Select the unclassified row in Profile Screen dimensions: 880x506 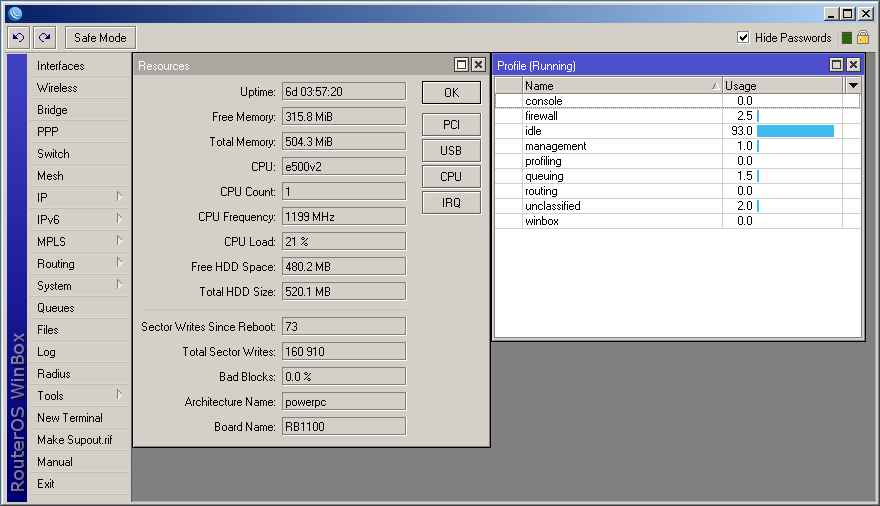[678, 206]
